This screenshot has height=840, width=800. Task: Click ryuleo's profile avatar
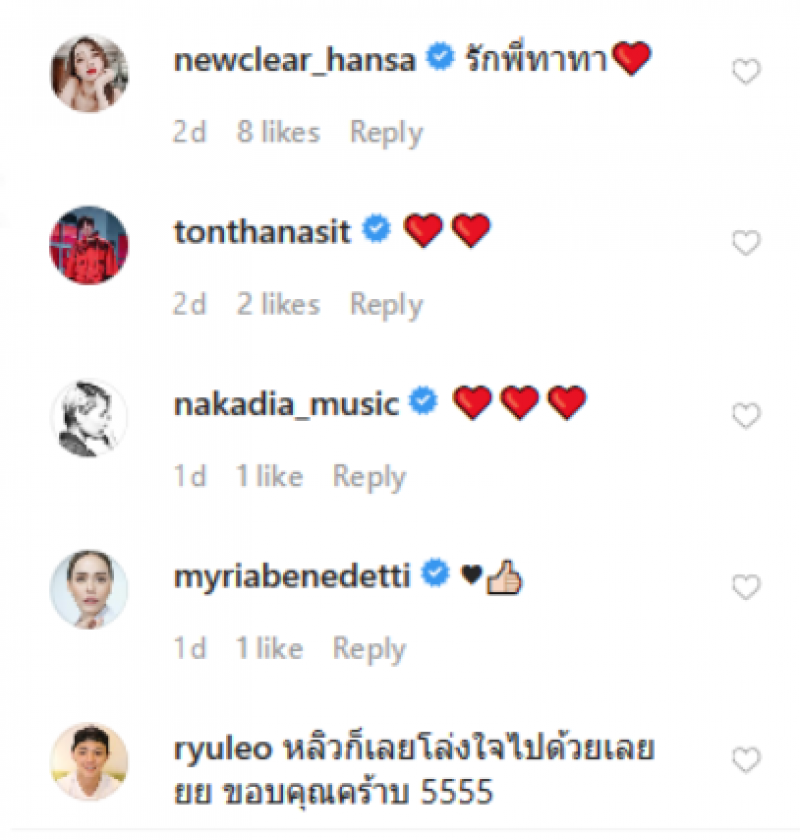[89, 762]
